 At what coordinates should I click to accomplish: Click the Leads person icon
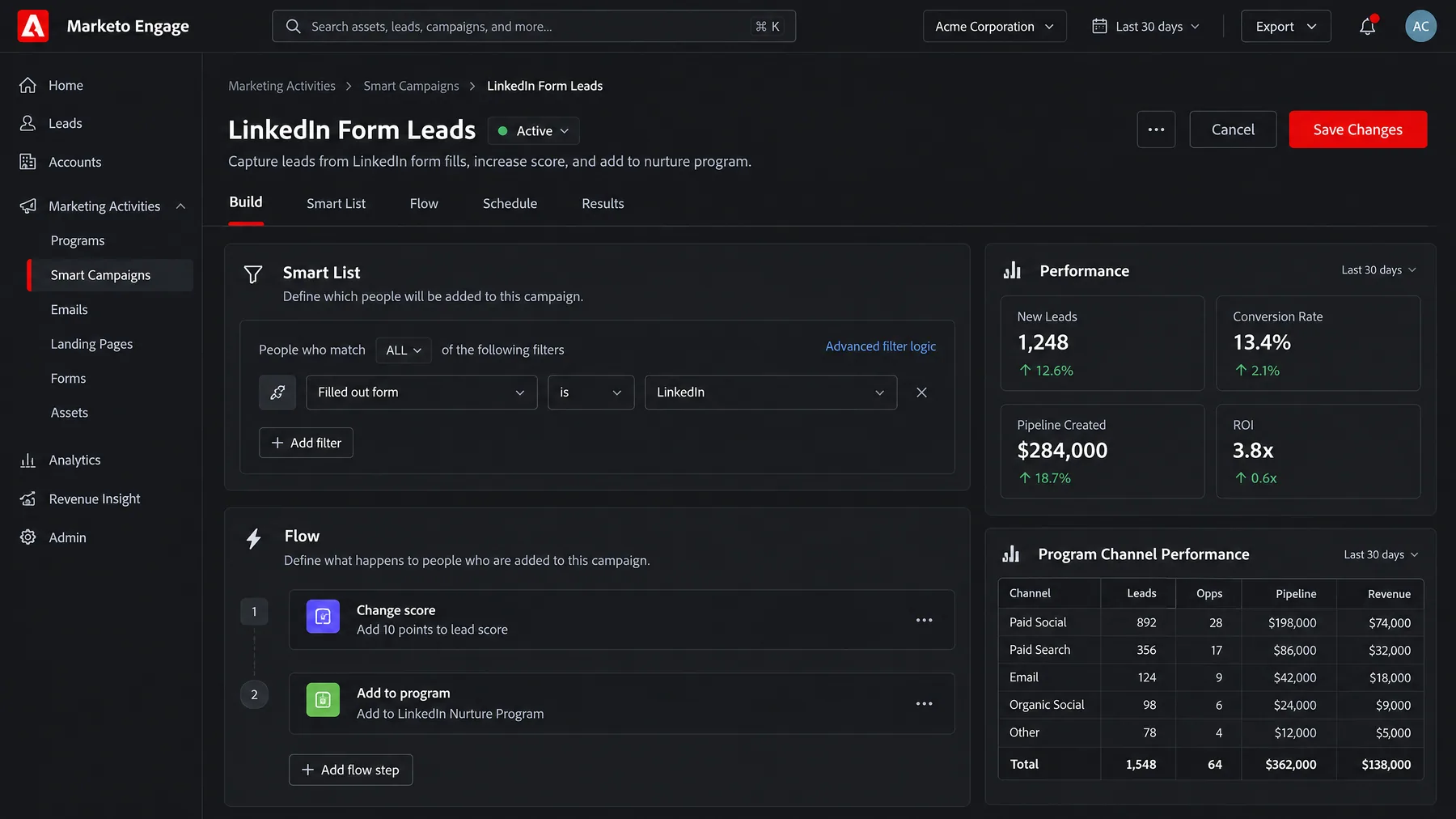click(x=28, y=123)
